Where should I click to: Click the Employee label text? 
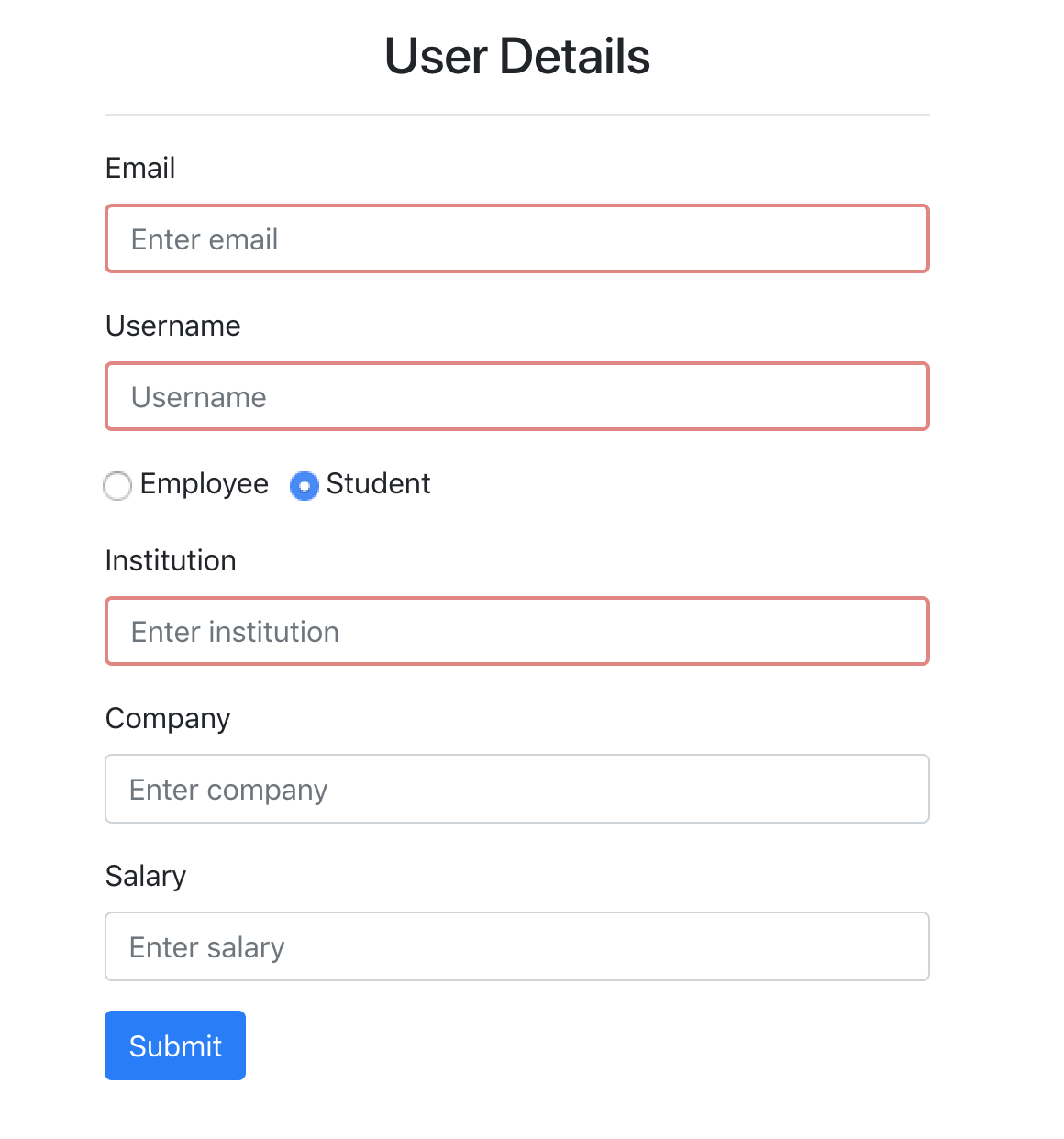pos(203,484)
